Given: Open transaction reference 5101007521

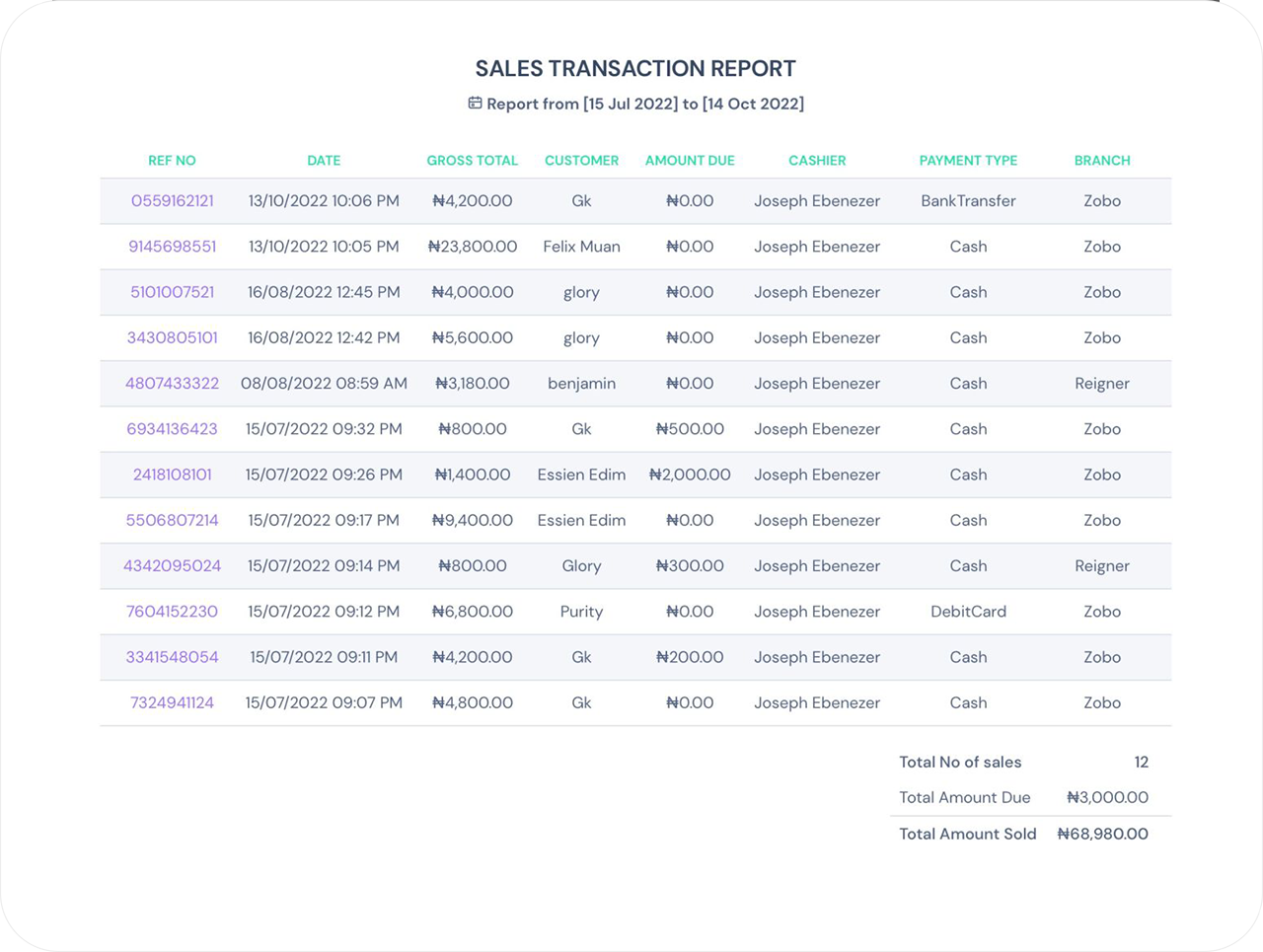Looking at the screenshot, I should (x=172, y=292).
